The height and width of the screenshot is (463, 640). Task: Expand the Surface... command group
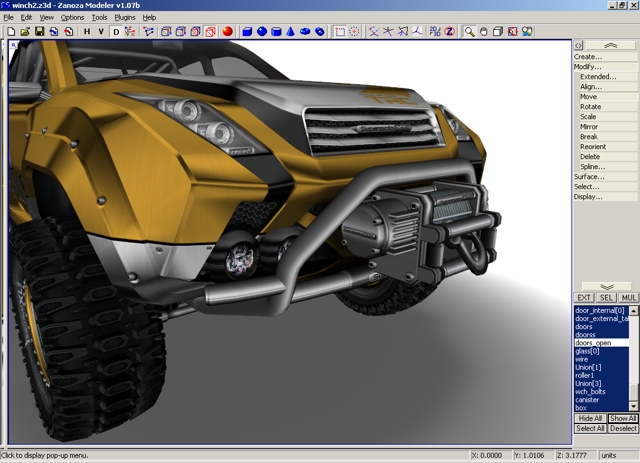point(588,177)
